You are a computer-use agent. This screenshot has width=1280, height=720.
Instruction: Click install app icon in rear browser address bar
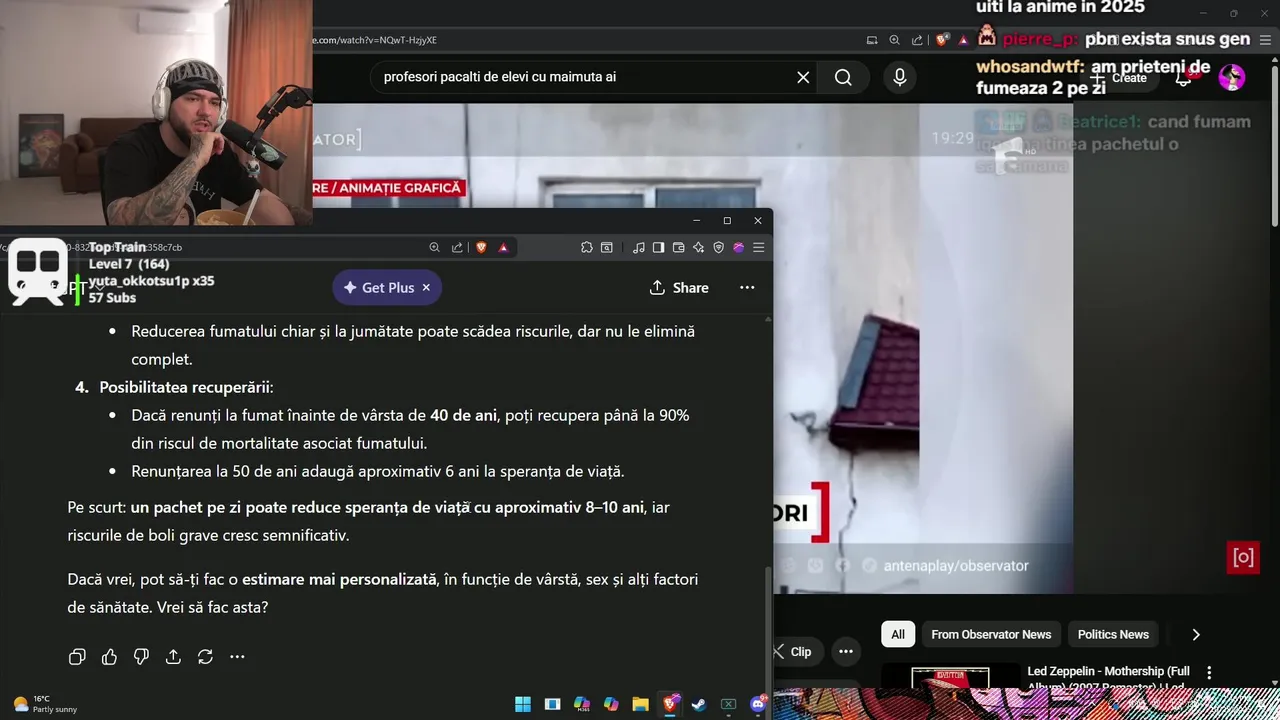[x=872, y=40]
